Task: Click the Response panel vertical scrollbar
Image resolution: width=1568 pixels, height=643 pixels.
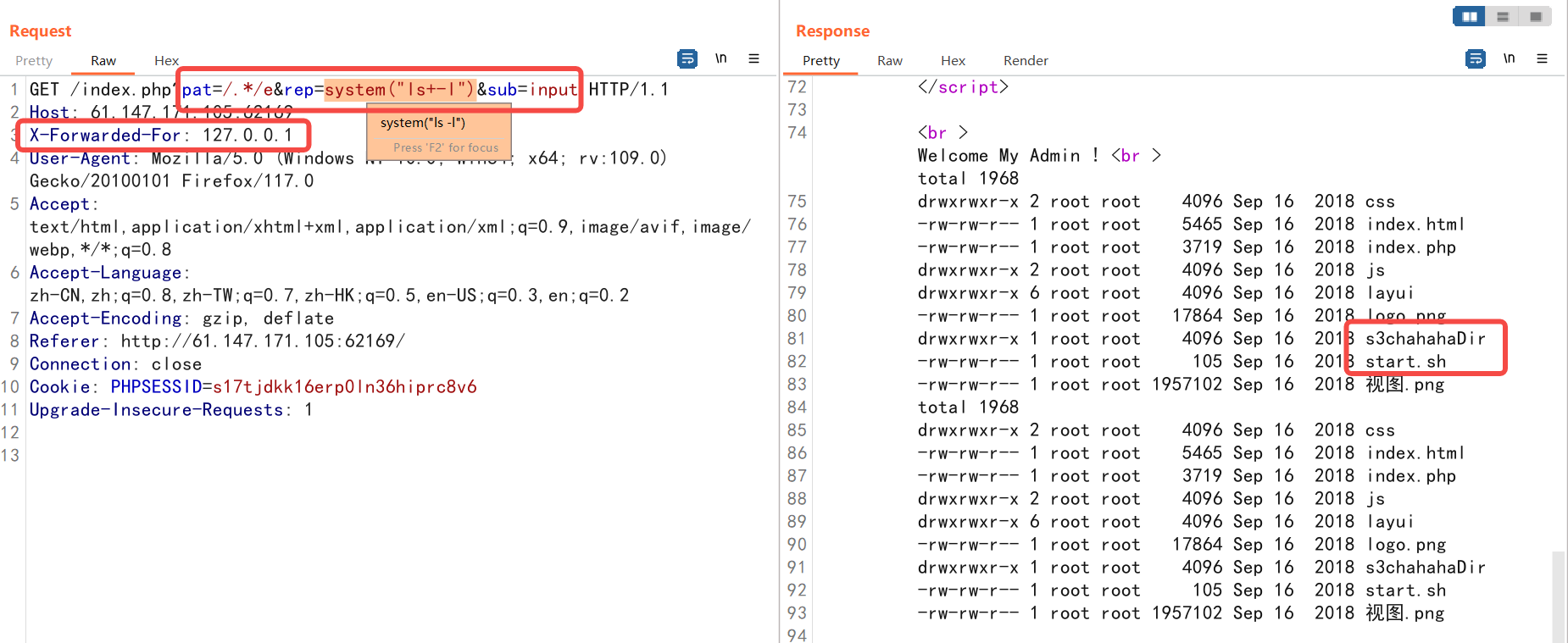Action: click(x=1558, y=596)
